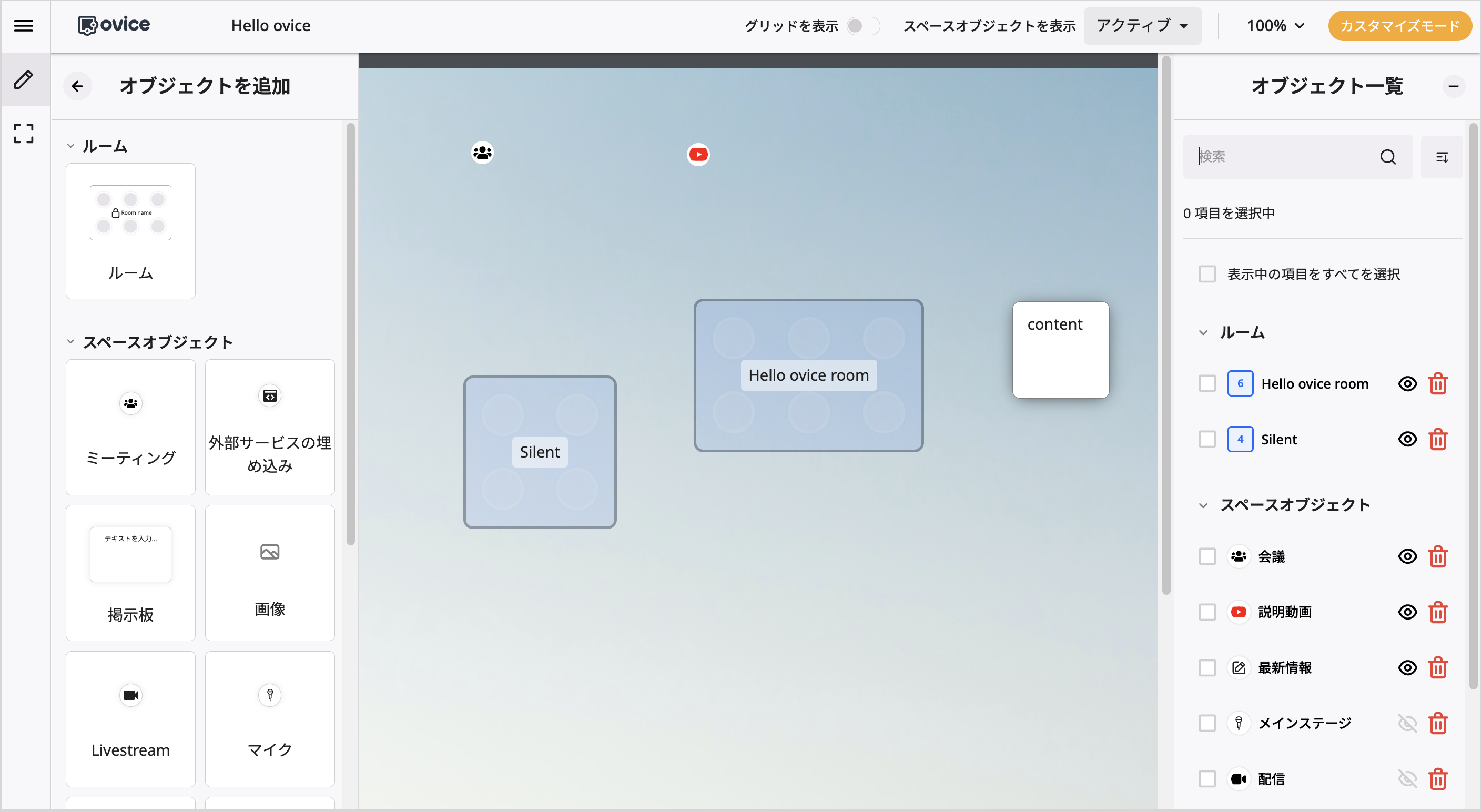Add a 掲示板 bulletin board object
The image size is (1482, 812).
[130, 573]
